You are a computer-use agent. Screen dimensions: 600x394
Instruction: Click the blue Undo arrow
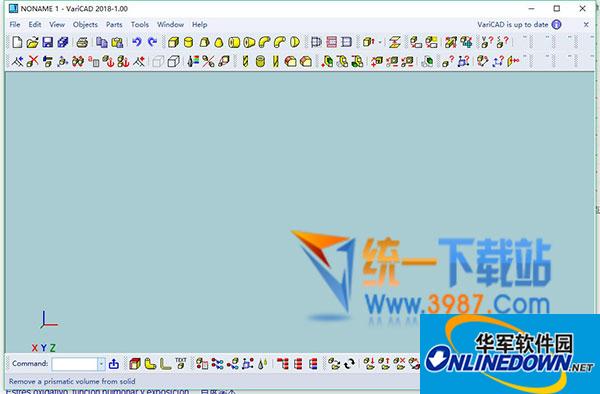pos(137,42)
